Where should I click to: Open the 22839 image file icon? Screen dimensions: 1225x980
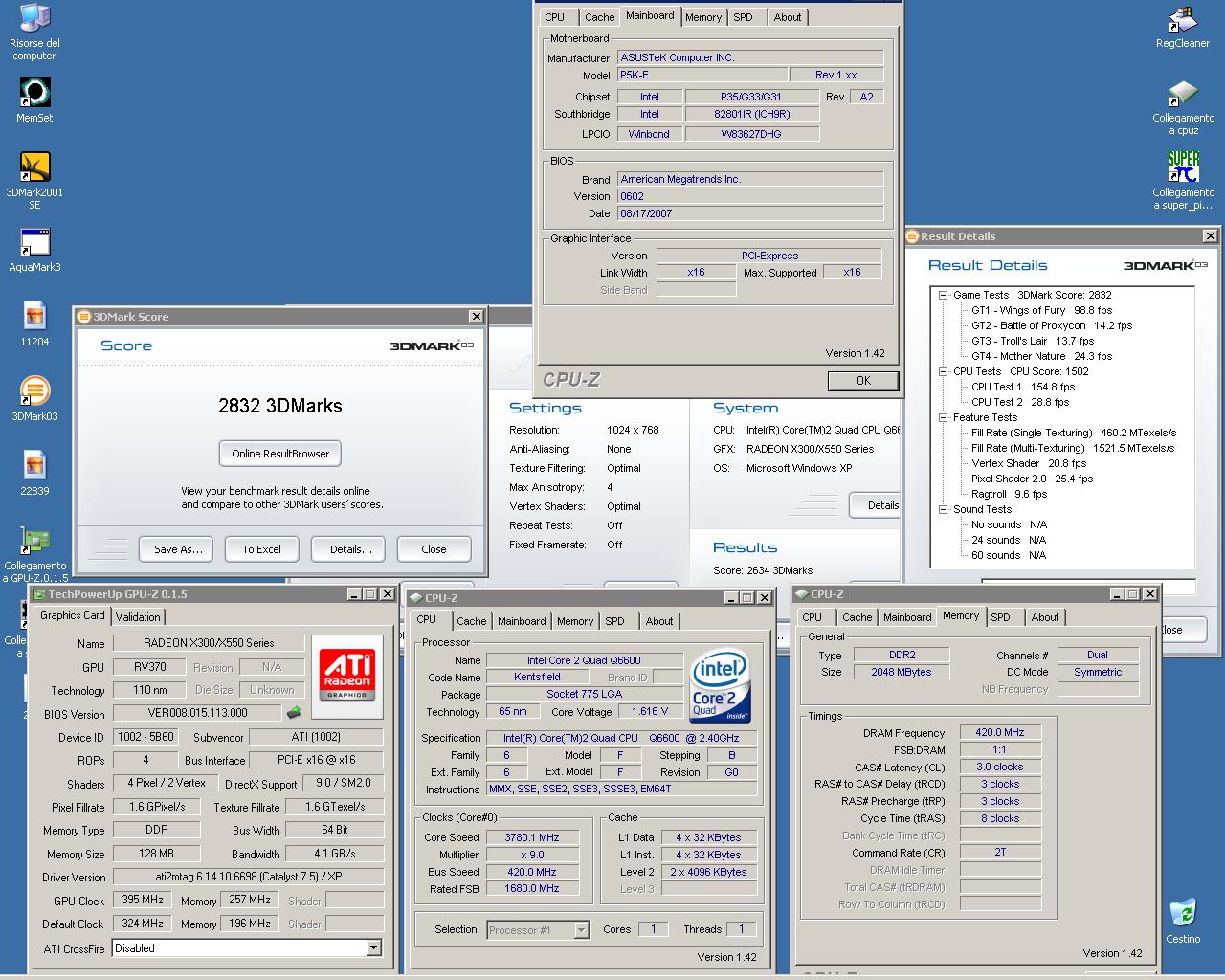coord(34,473)
